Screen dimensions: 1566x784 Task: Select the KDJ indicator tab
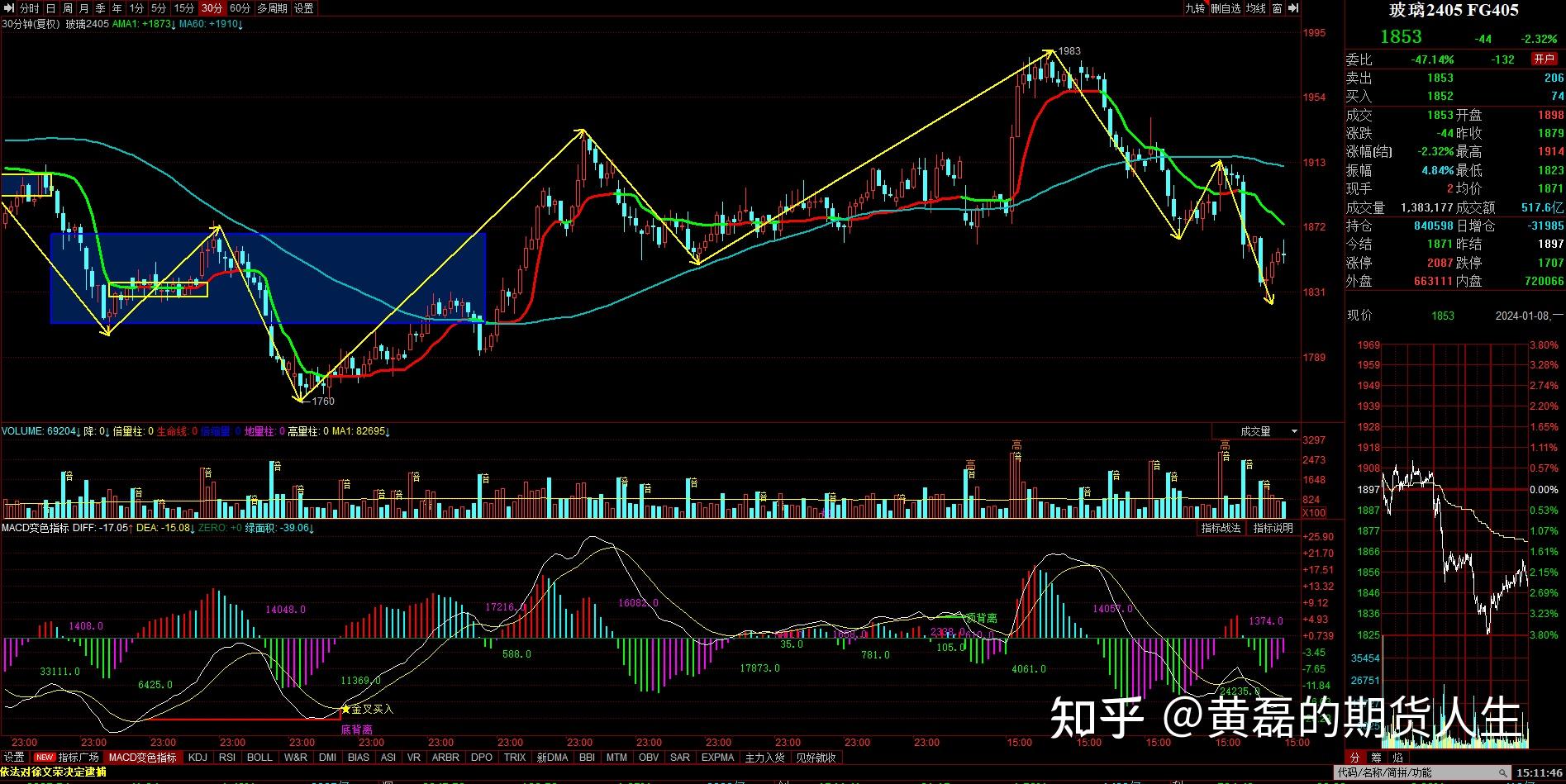(x=198, y=757)
